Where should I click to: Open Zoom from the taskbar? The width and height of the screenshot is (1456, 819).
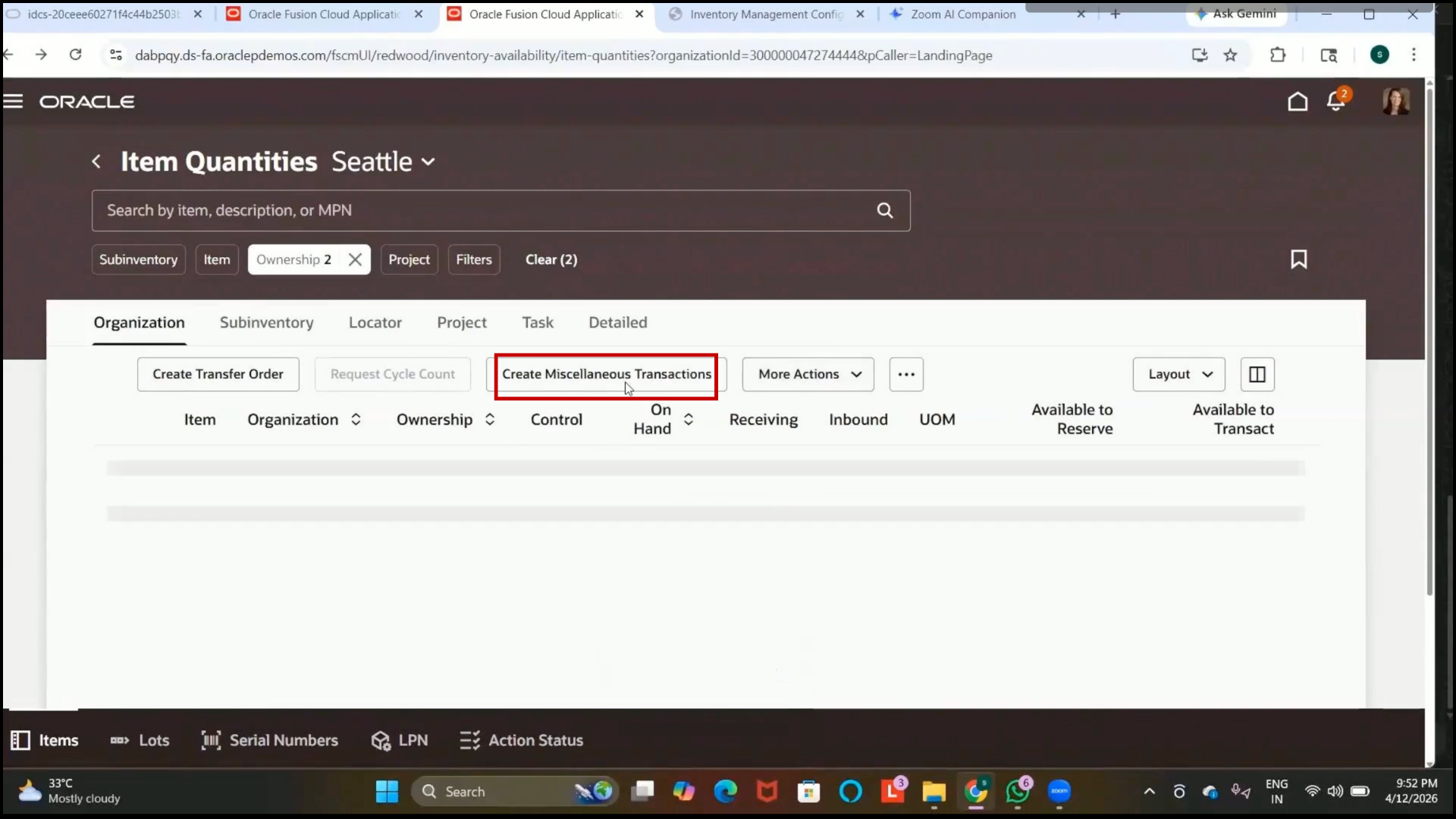(1059, 792)
